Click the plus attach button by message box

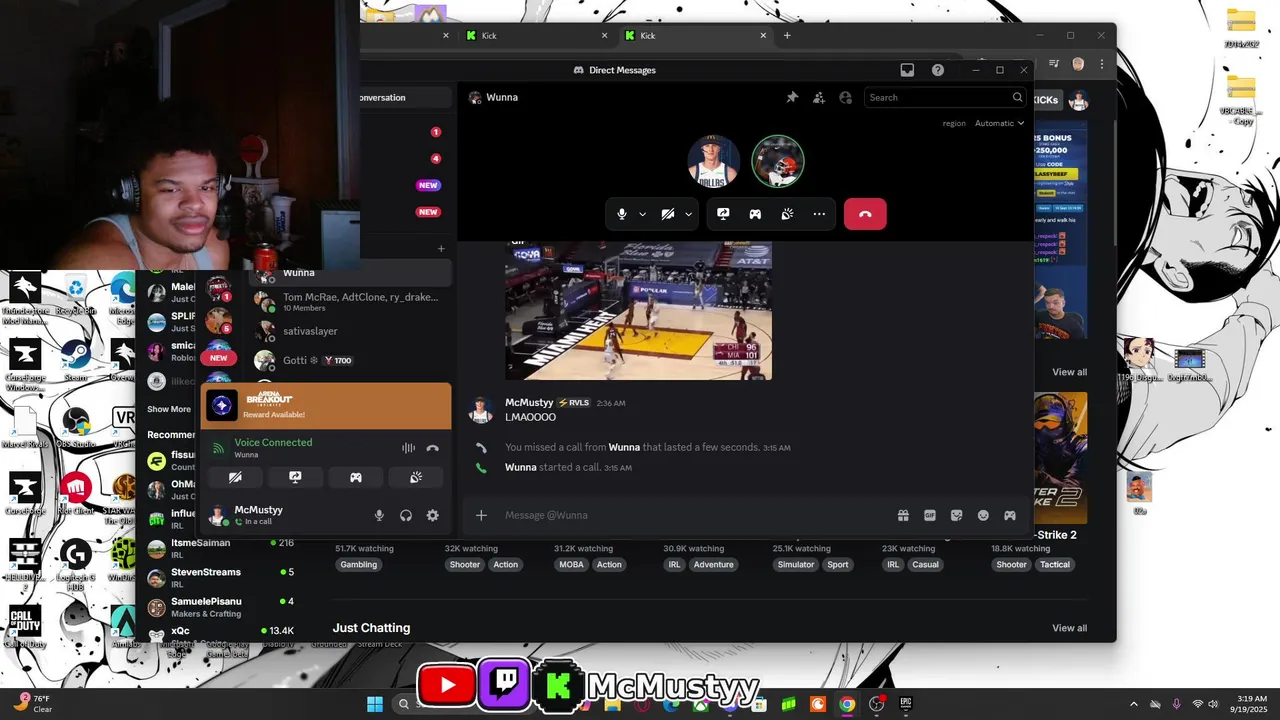481,515
